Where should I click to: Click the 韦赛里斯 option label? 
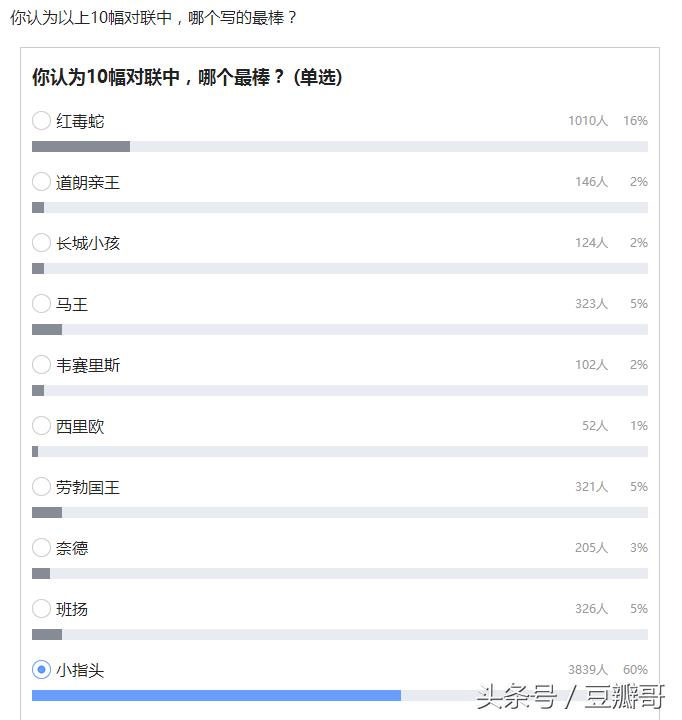88,366
